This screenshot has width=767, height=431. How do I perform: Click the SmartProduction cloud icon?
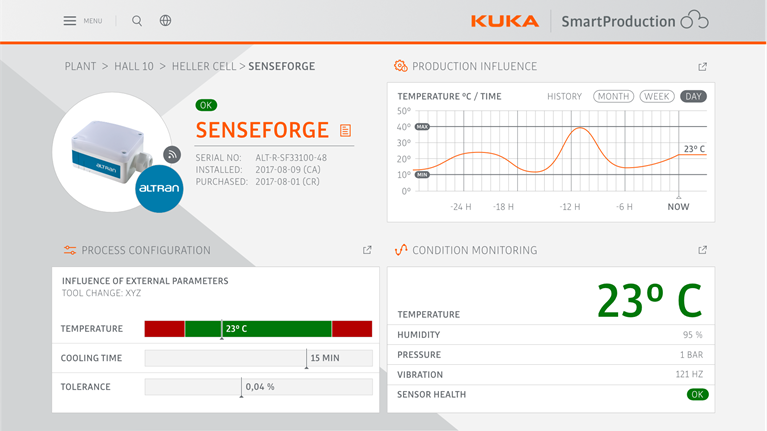coord(694,21)
